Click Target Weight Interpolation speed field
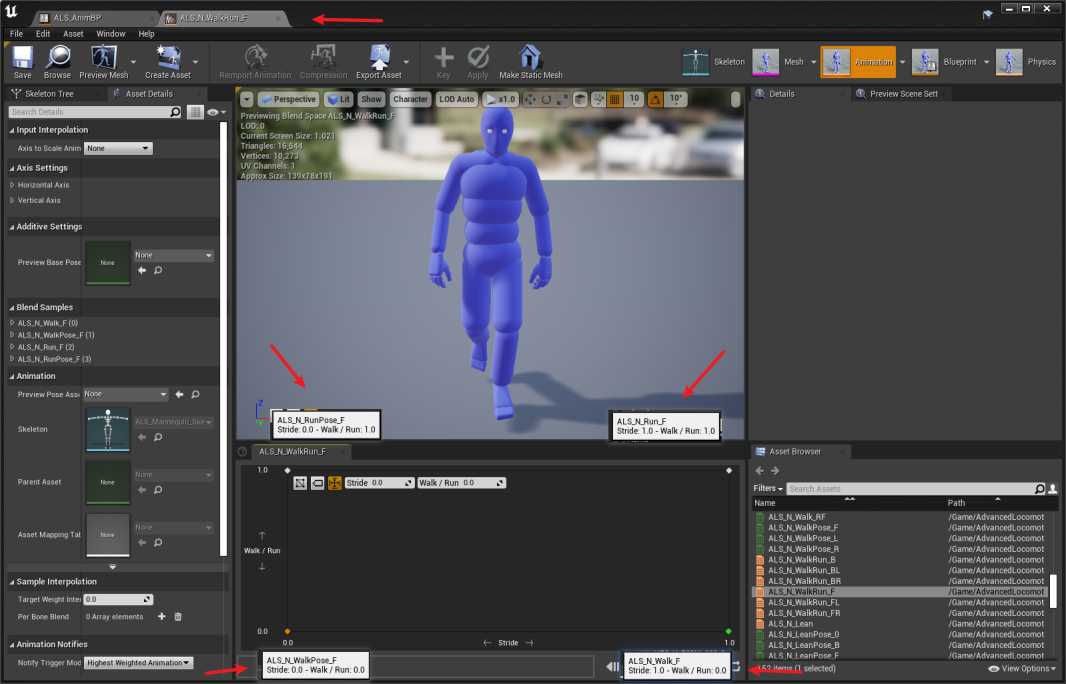This screenshot has width=1066, height=684. tap(118, 600)
